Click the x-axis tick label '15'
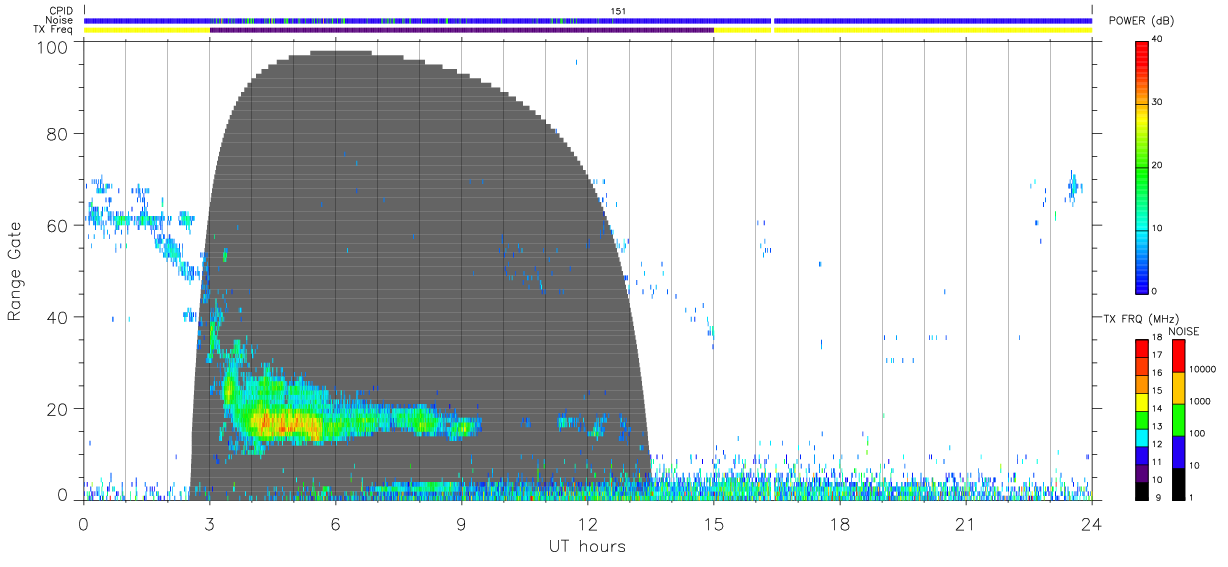This screenshot has width=1228, height=567. 713,524
